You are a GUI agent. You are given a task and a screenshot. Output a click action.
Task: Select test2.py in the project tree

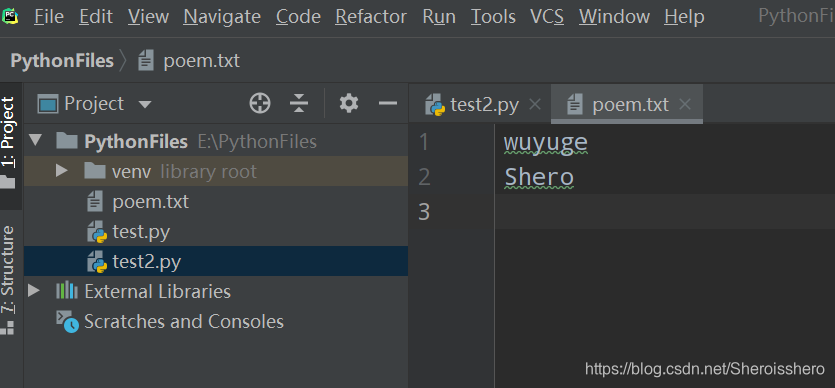(216, 261)
